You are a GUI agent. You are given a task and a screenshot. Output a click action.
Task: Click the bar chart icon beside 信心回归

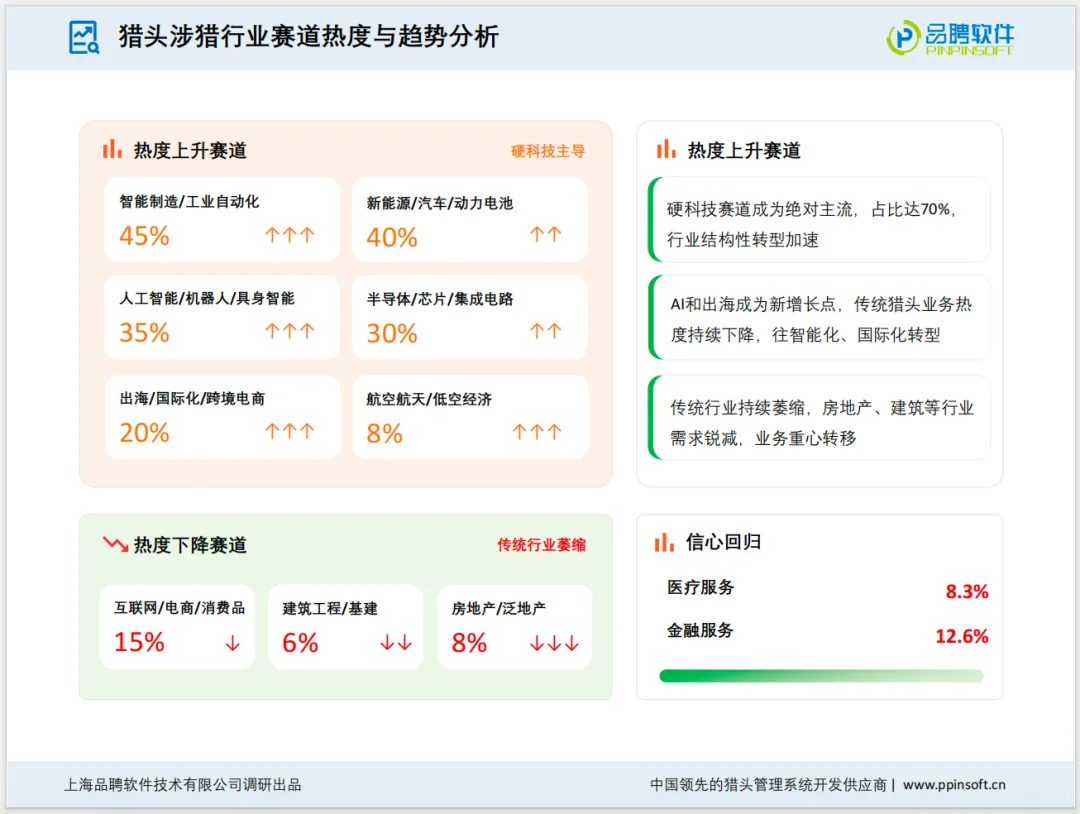664,542
